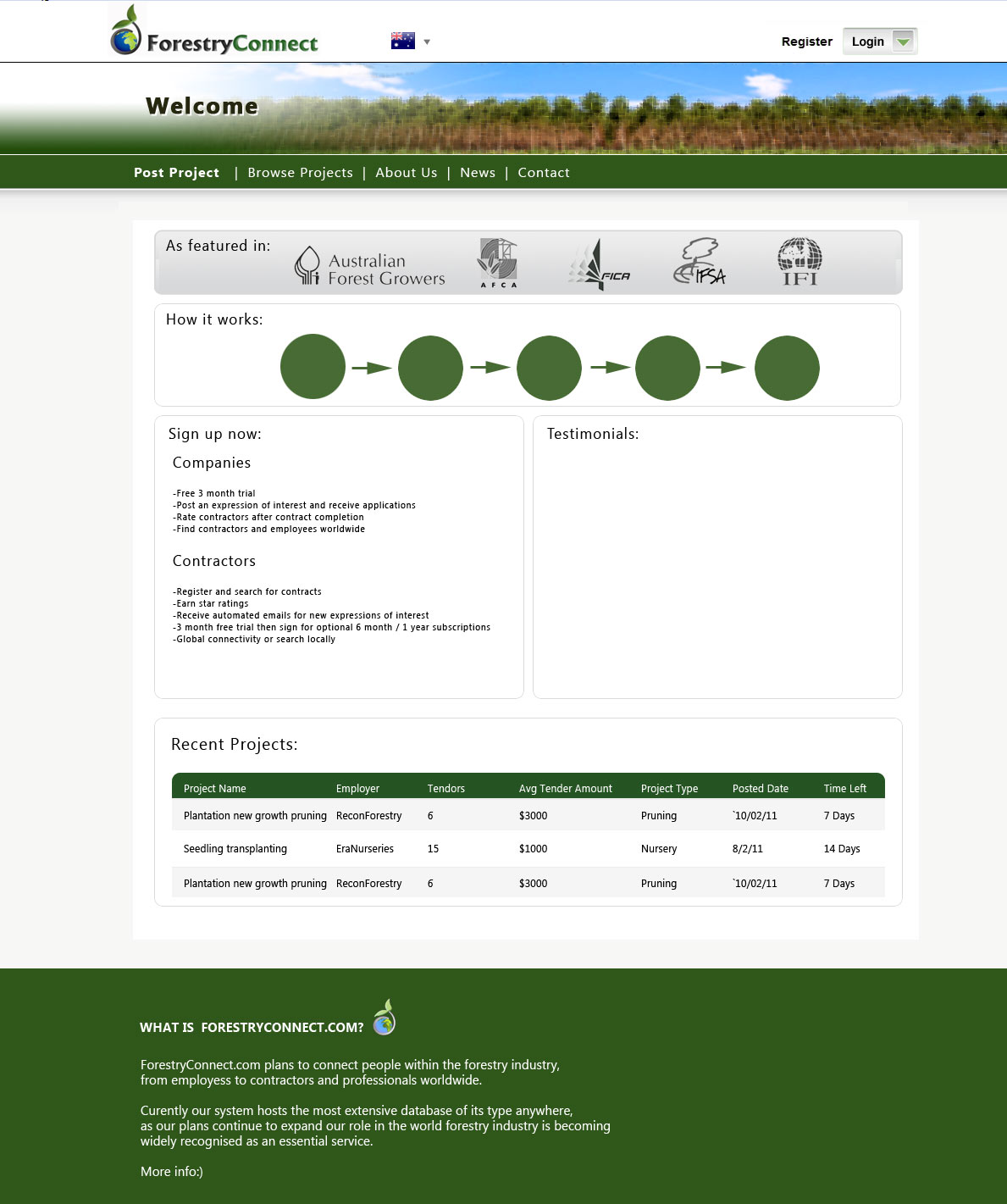The image size is (1007, 1204).
Task: Click the Register link
Action: click(x=806, y=42)
